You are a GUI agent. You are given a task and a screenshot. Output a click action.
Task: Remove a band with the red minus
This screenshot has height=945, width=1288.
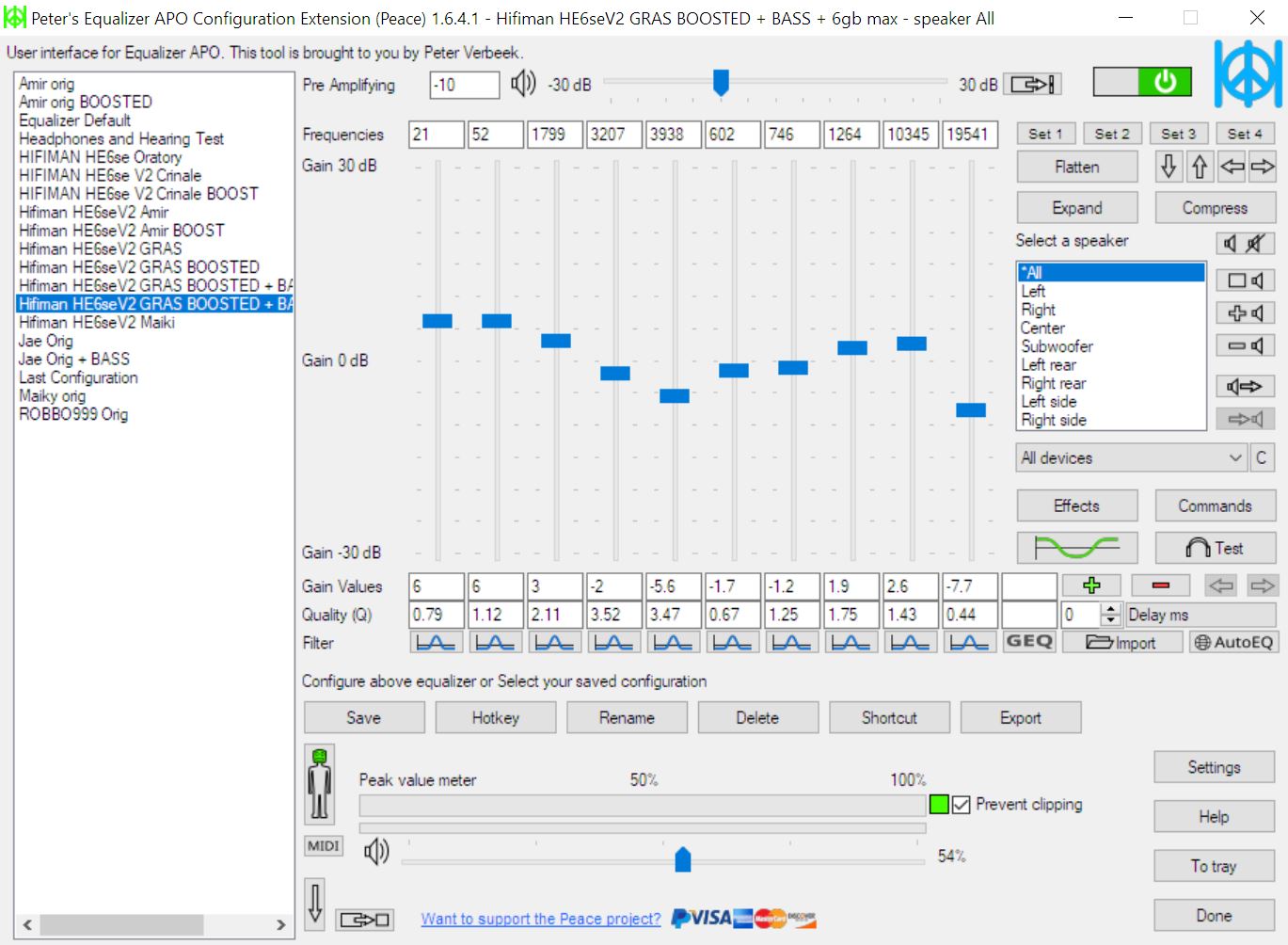1160,585
